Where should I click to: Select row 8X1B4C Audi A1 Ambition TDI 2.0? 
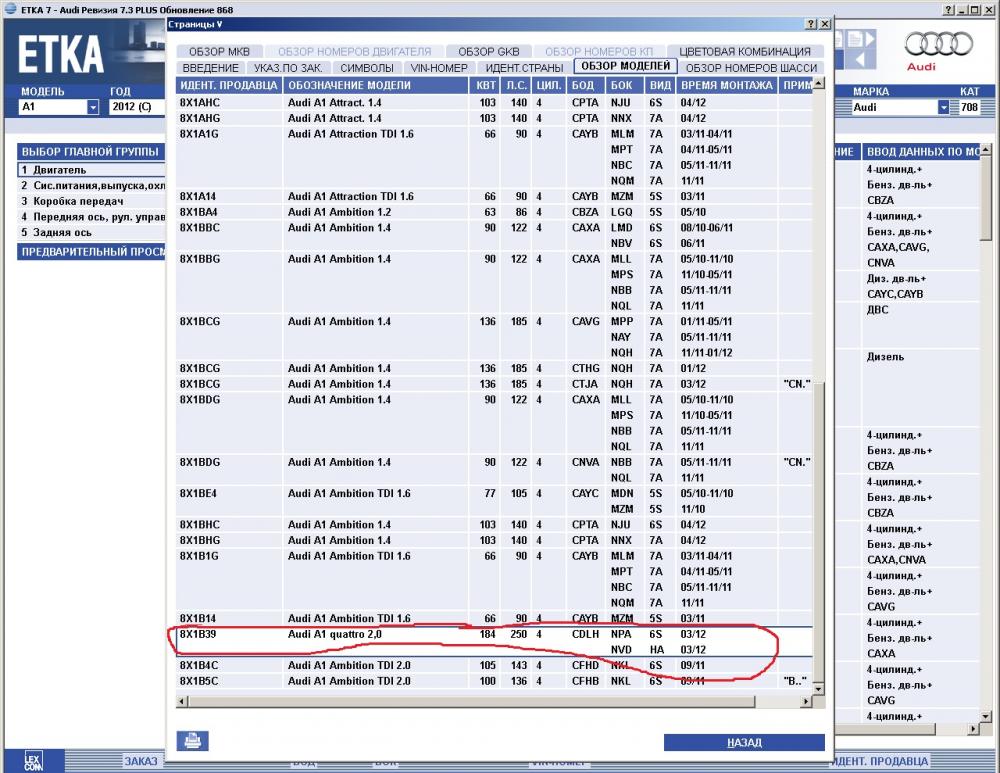494,665
